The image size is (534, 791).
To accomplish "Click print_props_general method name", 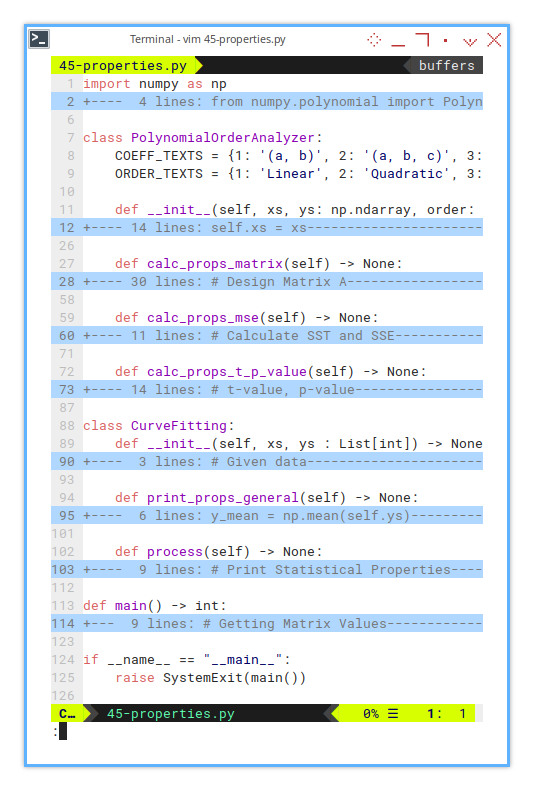I will click(x=223, y=498).
